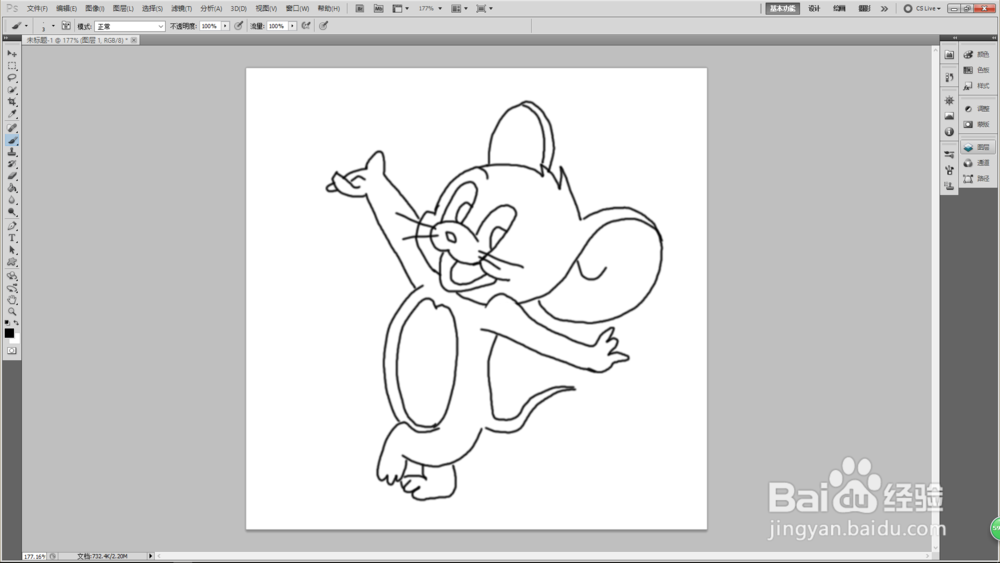Screen dimensions: 1000x563
Task: Open the Arrange Documents dropdown
Action: [460, 8]
